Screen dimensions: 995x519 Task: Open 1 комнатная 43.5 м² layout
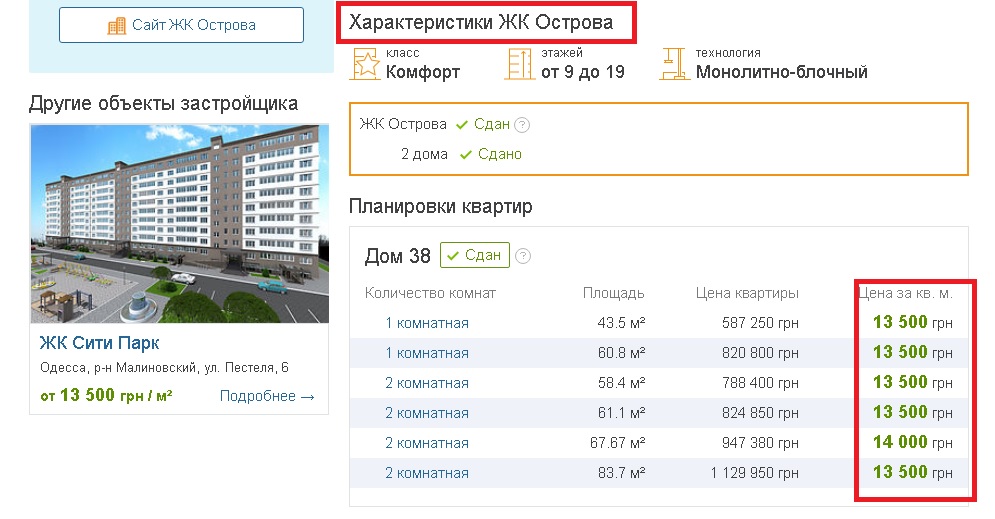pyautogui.click(x=426, y=323)
